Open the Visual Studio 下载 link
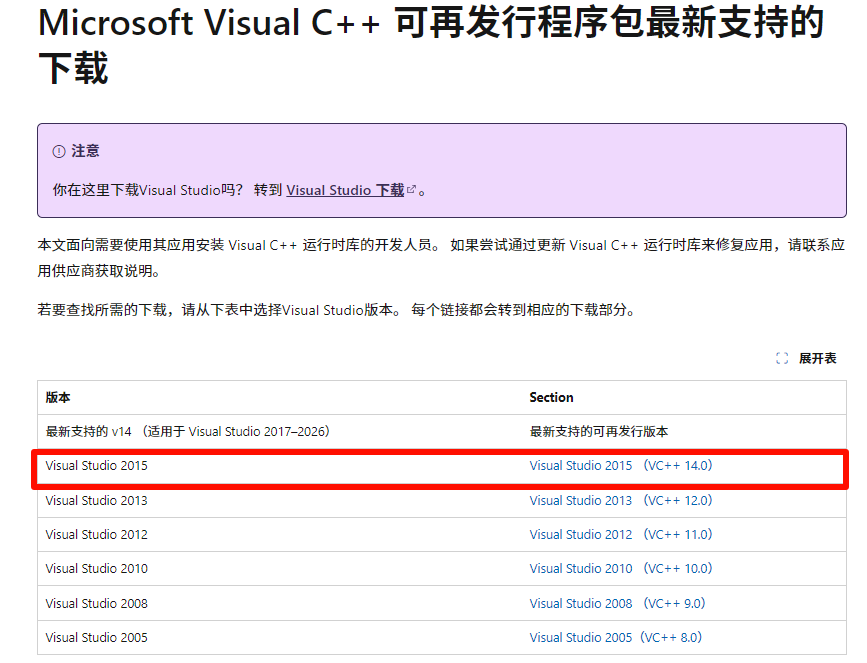Image resolution: width=867 pixels, height=663 pixels. coord(345,190)
